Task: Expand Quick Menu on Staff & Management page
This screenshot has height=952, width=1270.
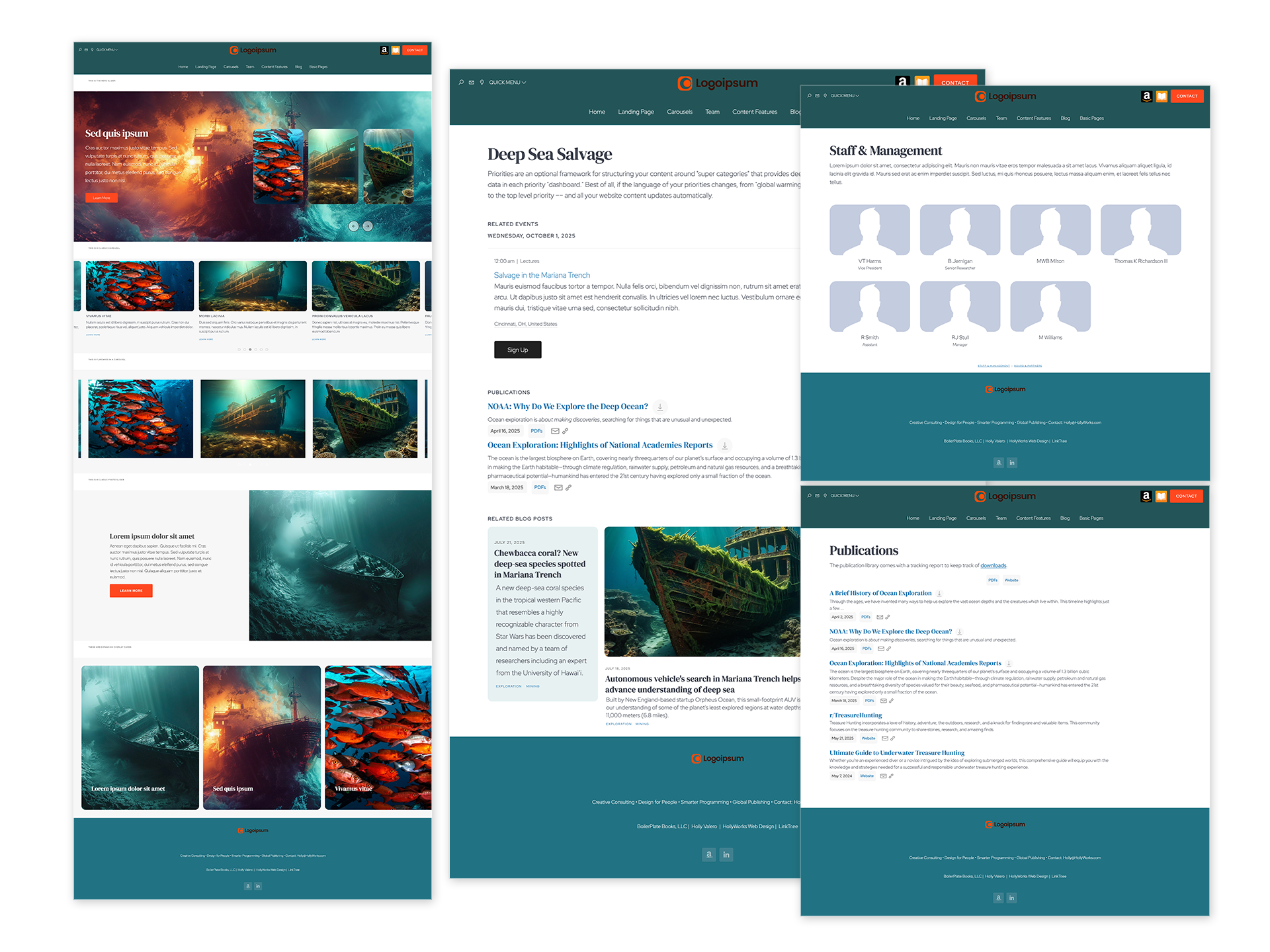Action: pos(845,96)
